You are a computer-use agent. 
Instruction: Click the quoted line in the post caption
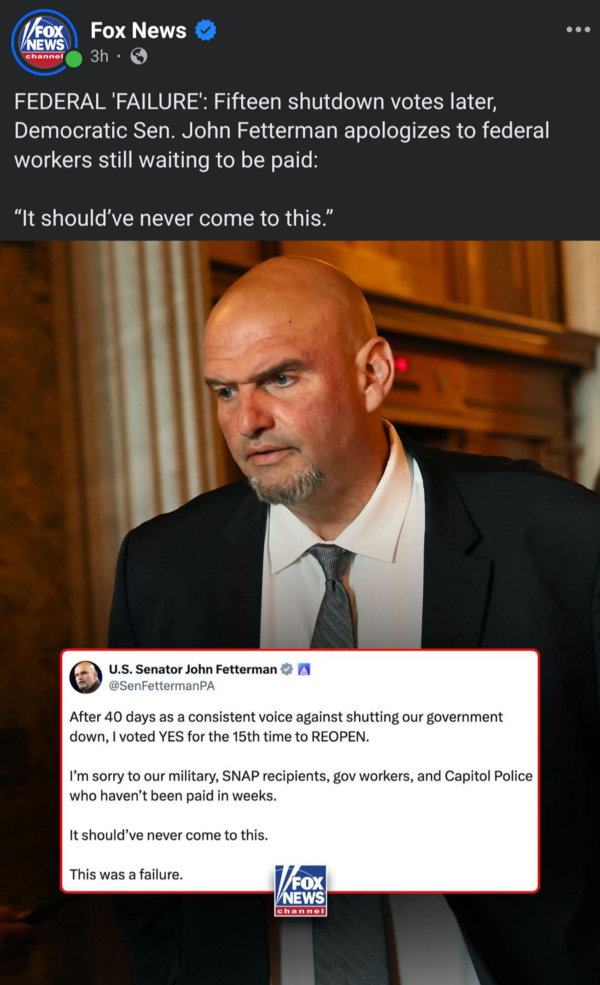tap(173, 219)
